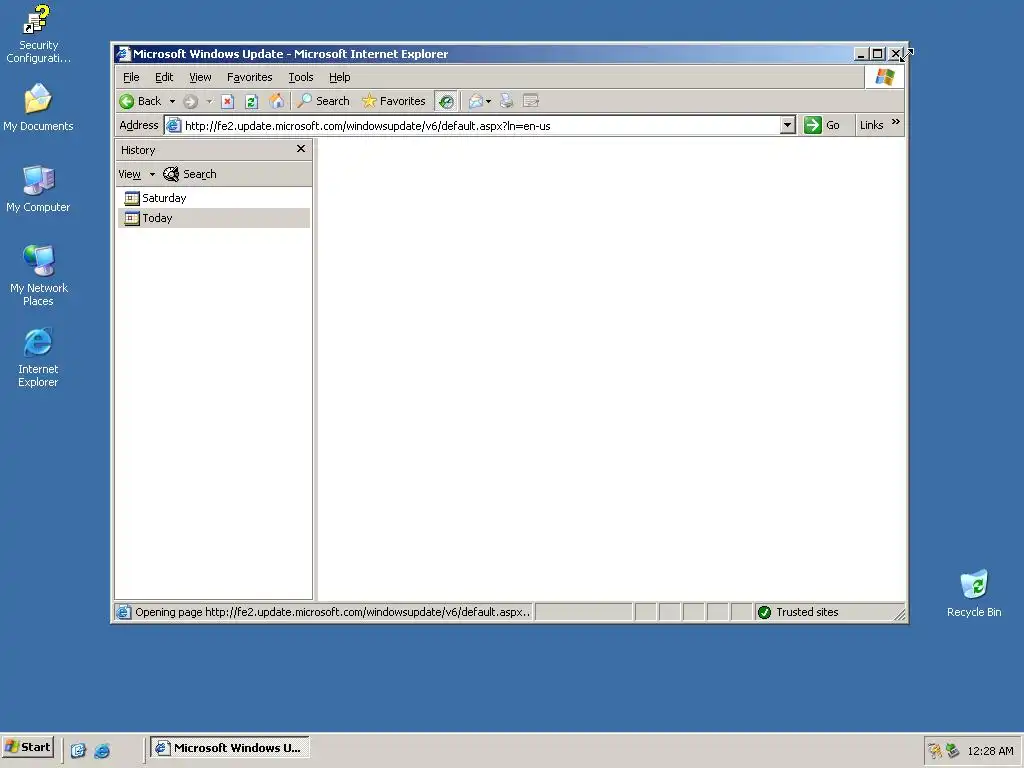The height and width of the screenshot is (768, 1024).
Task: Click the 12:28 AM taskbar clock
Action: click(x=990, y=751)
